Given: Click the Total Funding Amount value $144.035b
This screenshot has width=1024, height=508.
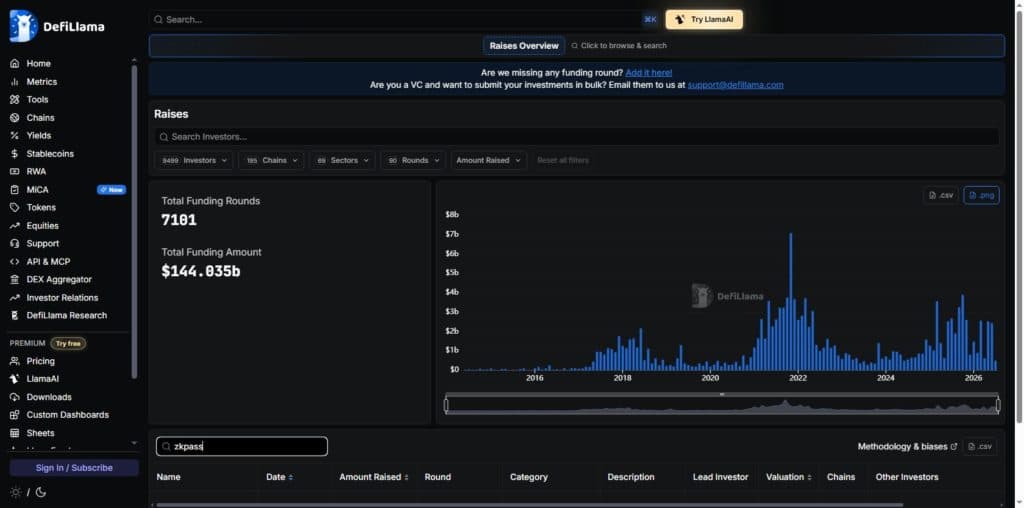Looking at the screenshot, I should 200,271.
